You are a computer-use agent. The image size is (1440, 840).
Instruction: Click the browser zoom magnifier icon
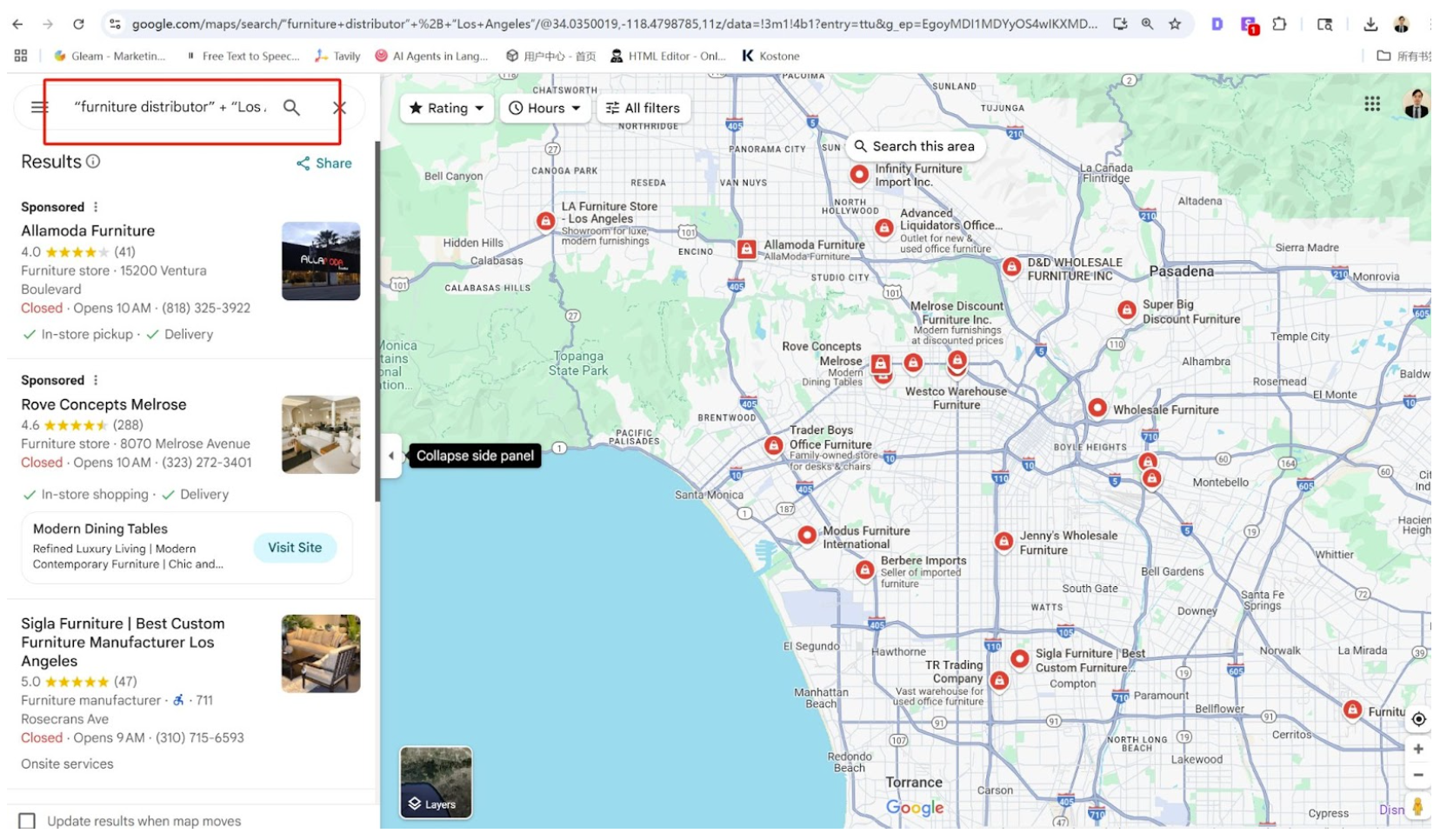pyautogui.click(x=1147, y=24)
